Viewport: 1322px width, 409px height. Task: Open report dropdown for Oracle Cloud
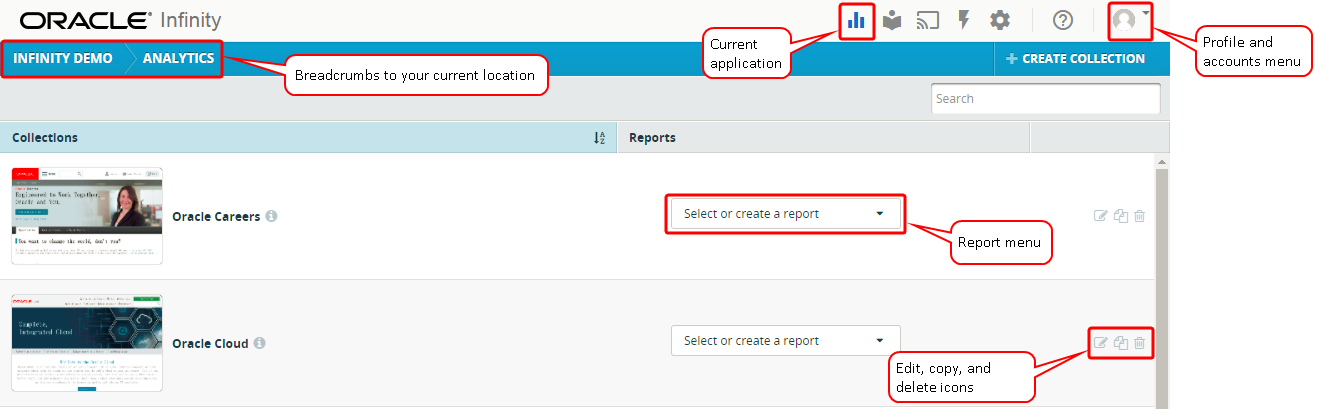[785, 341]
